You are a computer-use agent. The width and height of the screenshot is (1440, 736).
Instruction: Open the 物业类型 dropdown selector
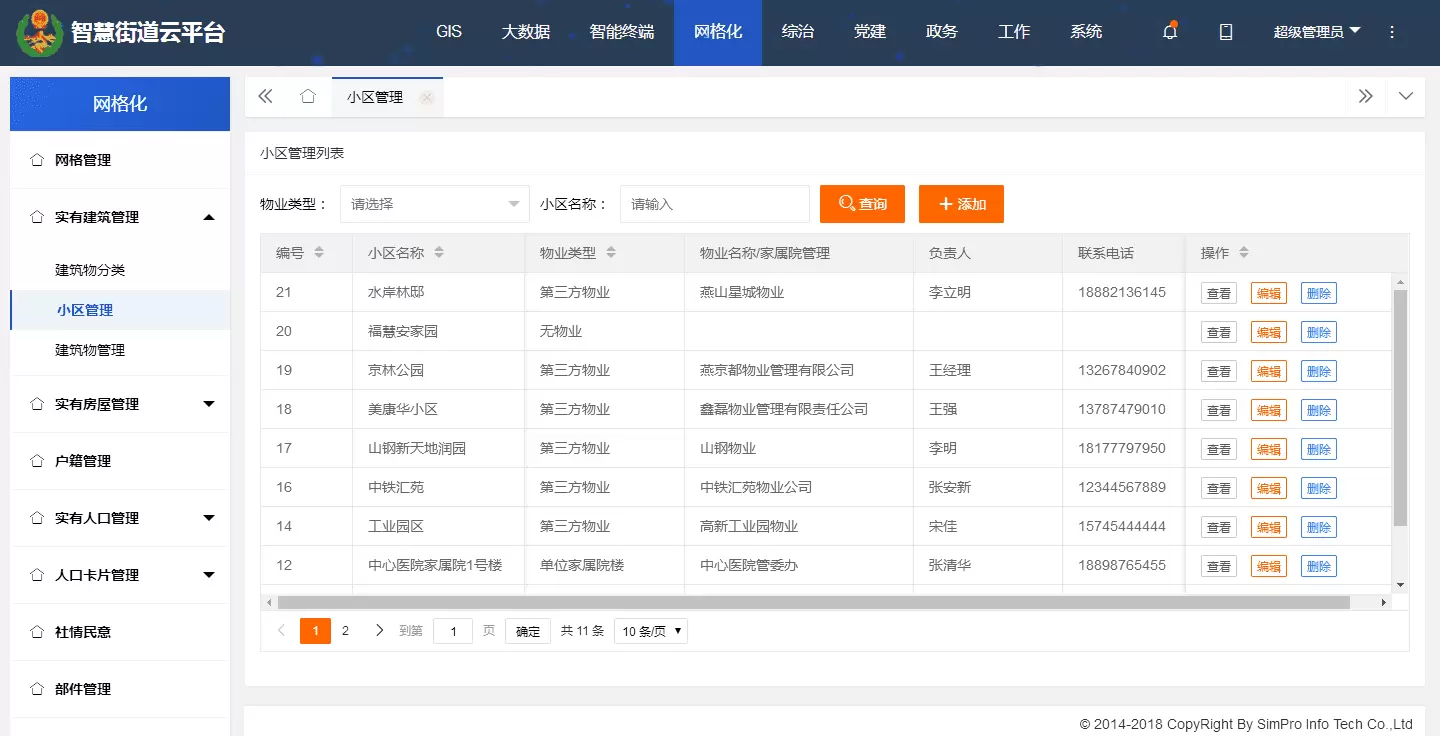(x=434, y=204)
